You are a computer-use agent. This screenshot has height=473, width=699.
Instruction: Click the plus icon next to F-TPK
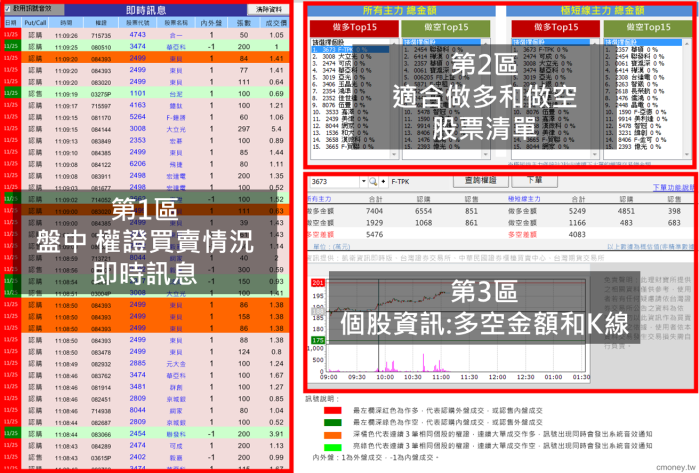point(383,181)
